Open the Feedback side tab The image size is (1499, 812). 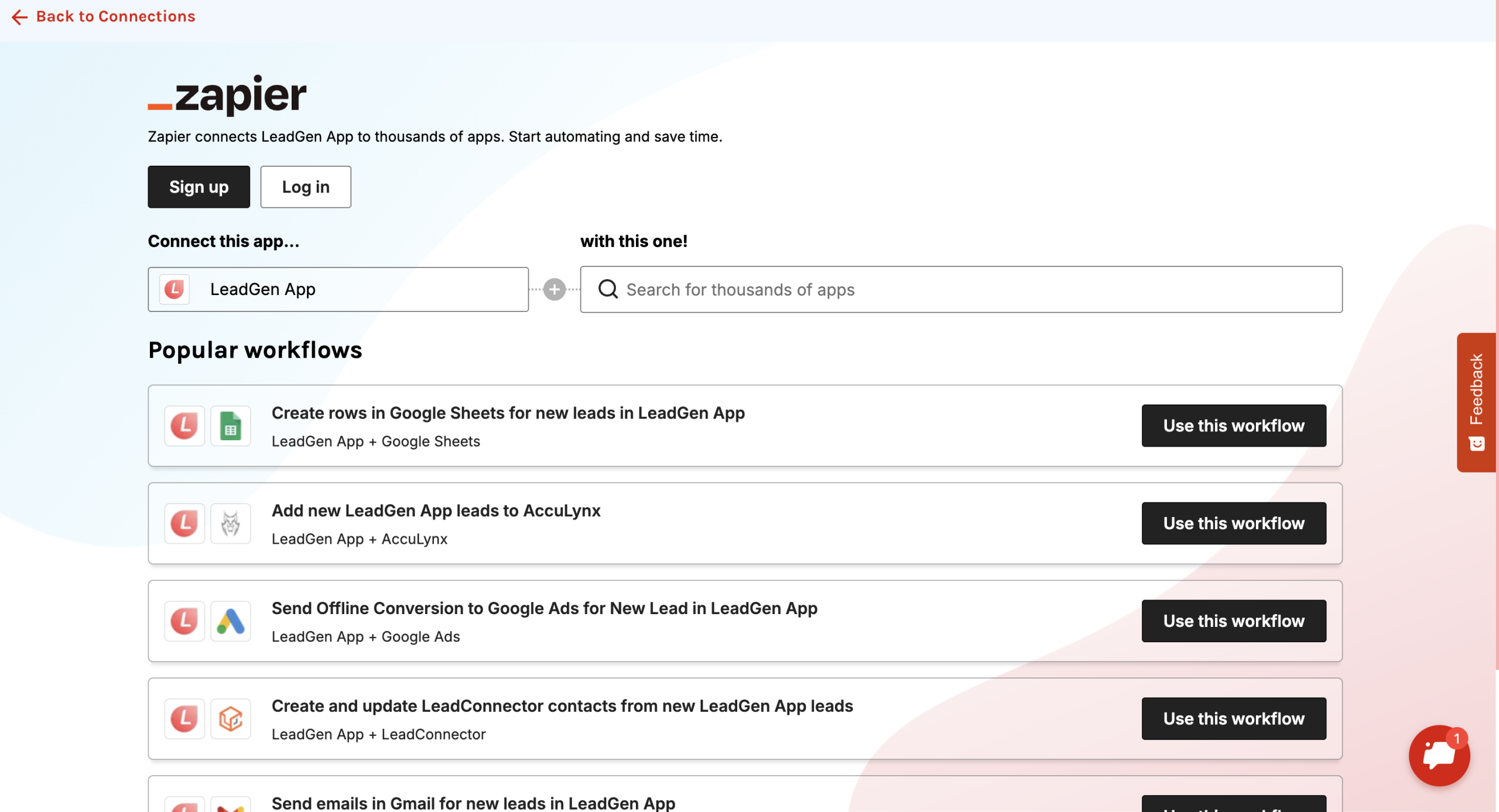click(x=1476, y=402)
